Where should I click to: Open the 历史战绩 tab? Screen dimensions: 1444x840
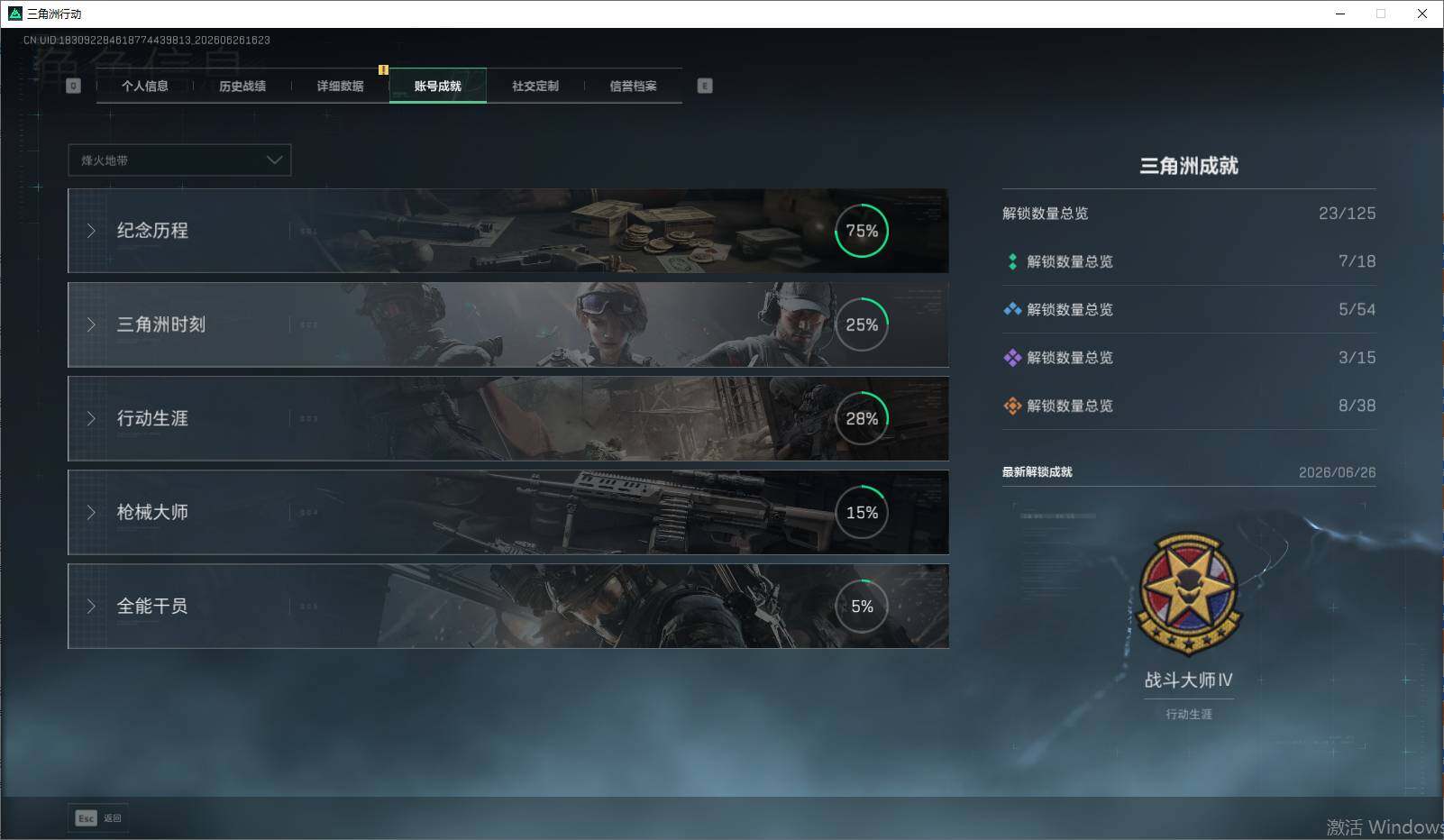click(242, 87)
